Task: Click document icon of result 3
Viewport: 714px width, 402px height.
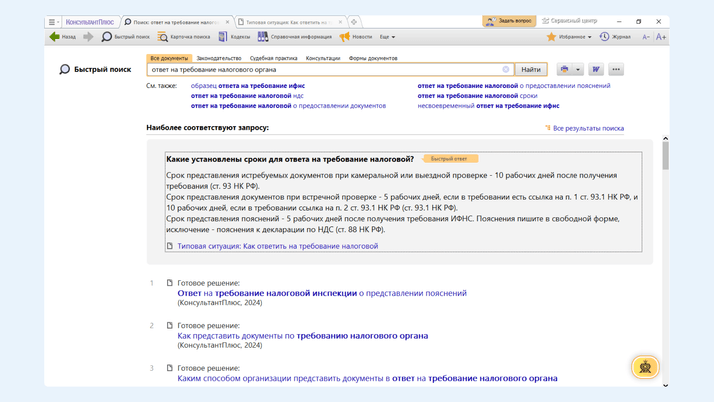Action: (x=169, y=368)
